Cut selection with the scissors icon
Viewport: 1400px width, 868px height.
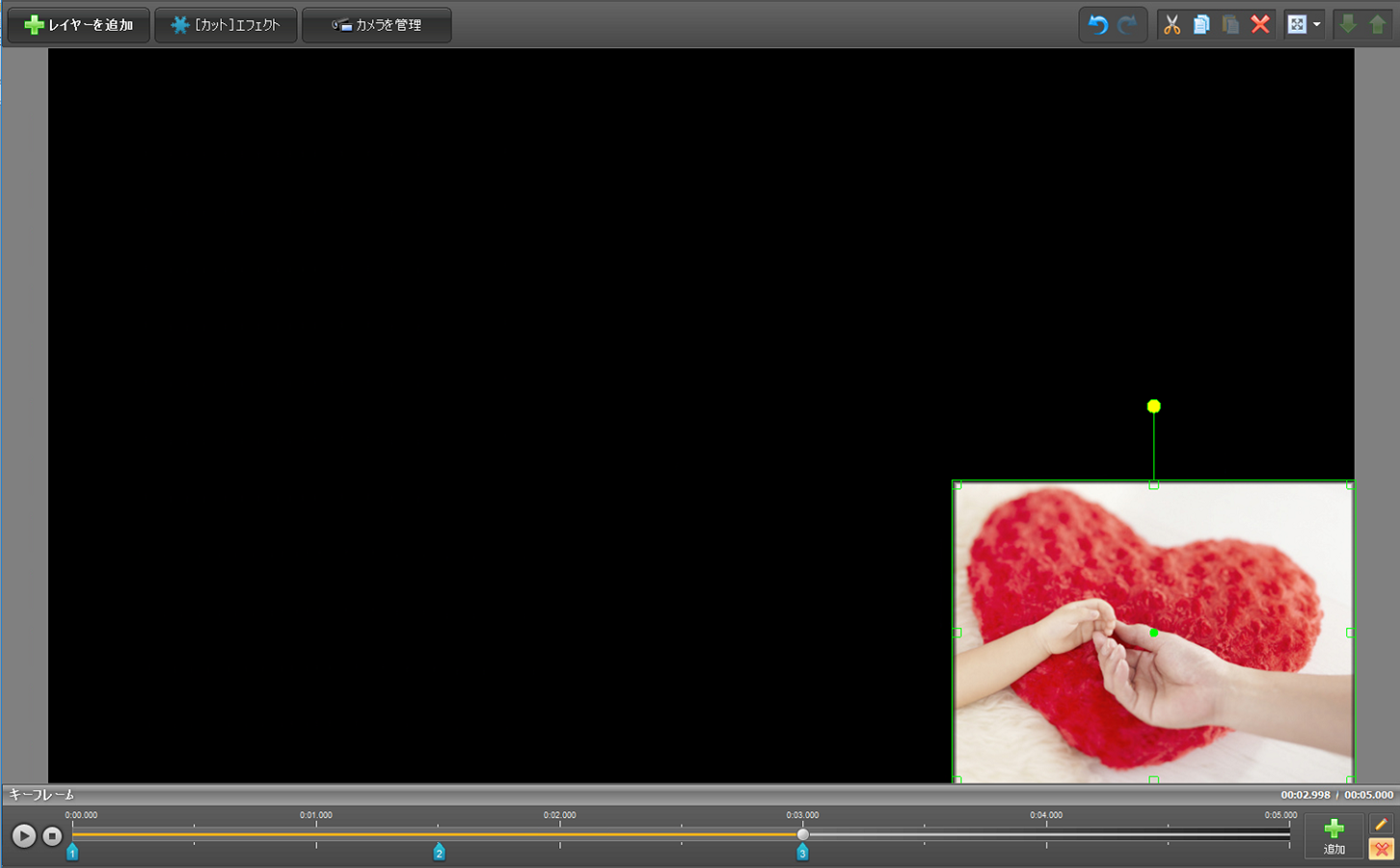1171,25
